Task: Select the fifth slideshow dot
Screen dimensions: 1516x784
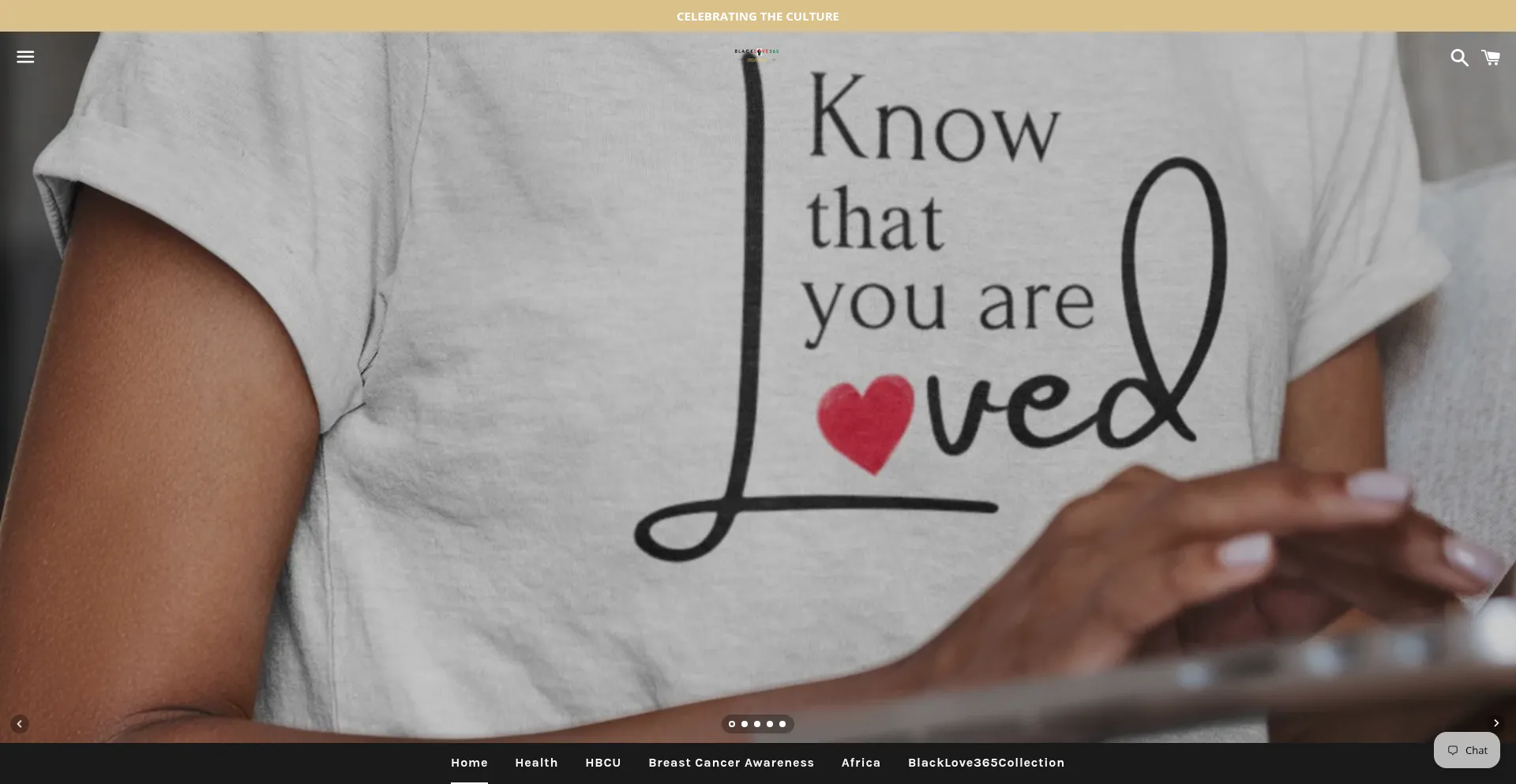Action: (x=782, y=724)
